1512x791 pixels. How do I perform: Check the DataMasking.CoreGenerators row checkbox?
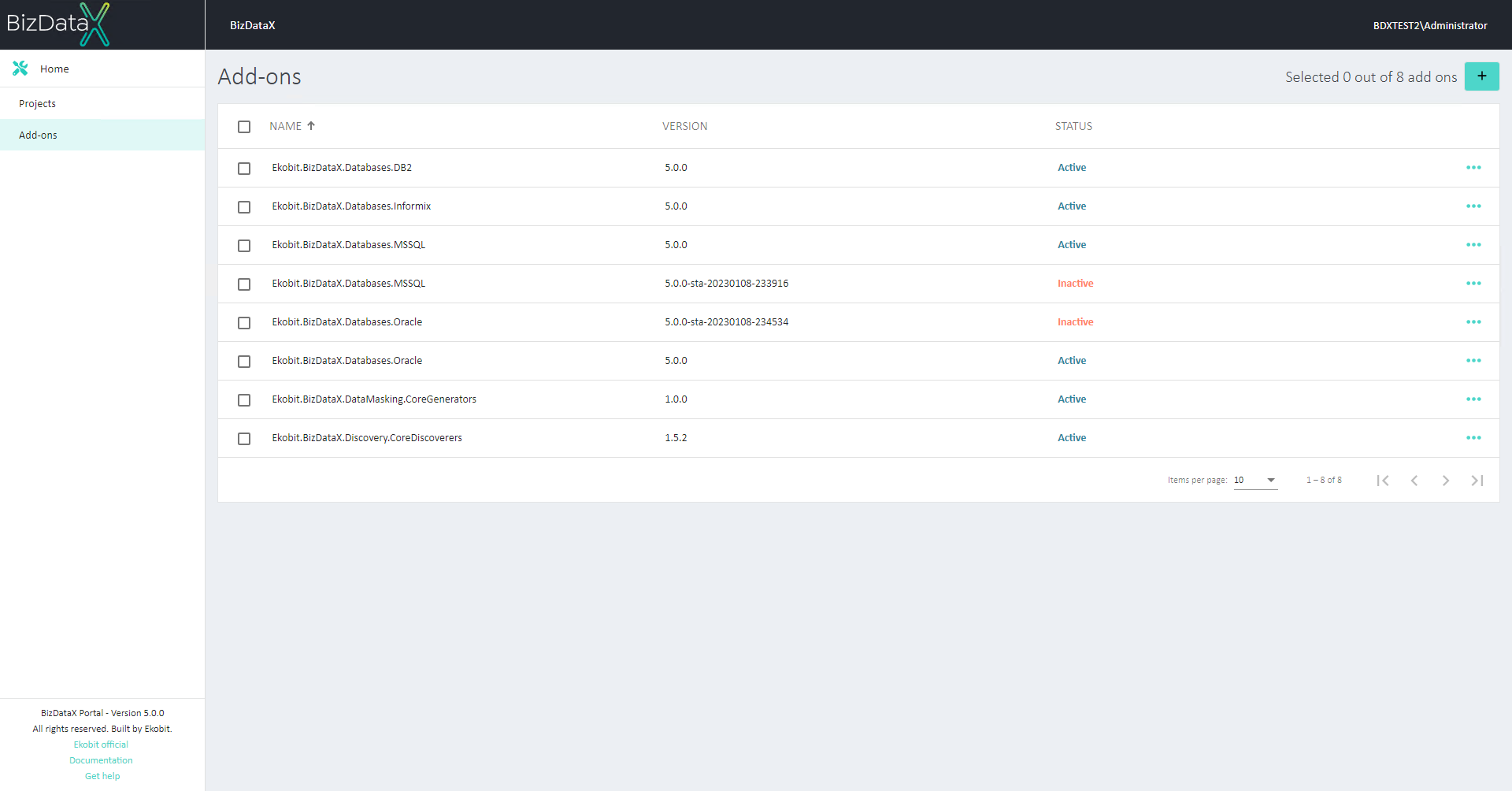tap(244, 400)
